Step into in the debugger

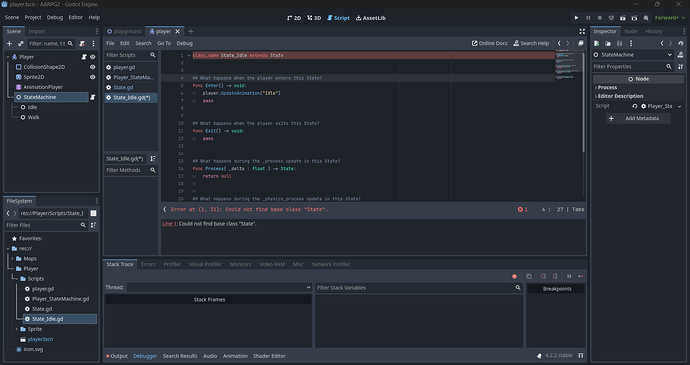543,276
